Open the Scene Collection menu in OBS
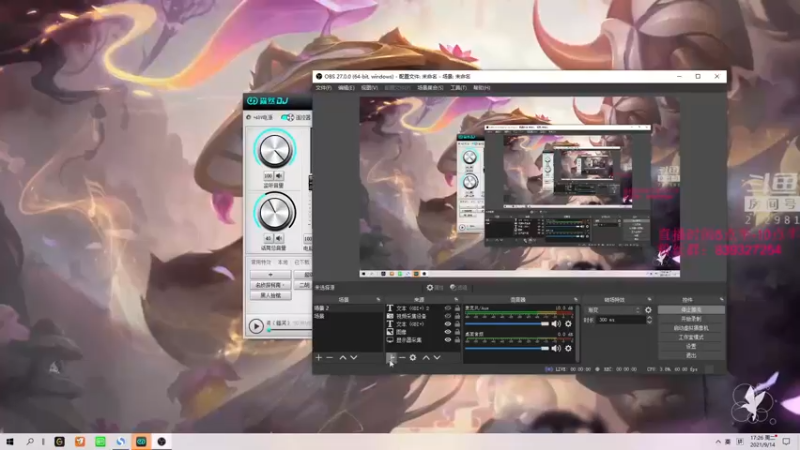800x450 pixels. [430, 88]
